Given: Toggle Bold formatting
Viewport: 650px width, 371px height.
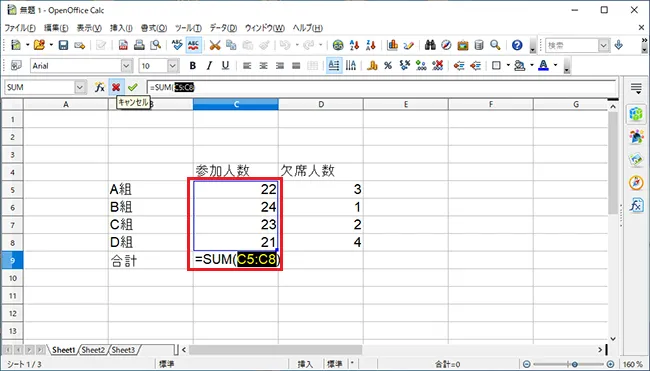Looking at the screenshot, I should coord(192,65).
